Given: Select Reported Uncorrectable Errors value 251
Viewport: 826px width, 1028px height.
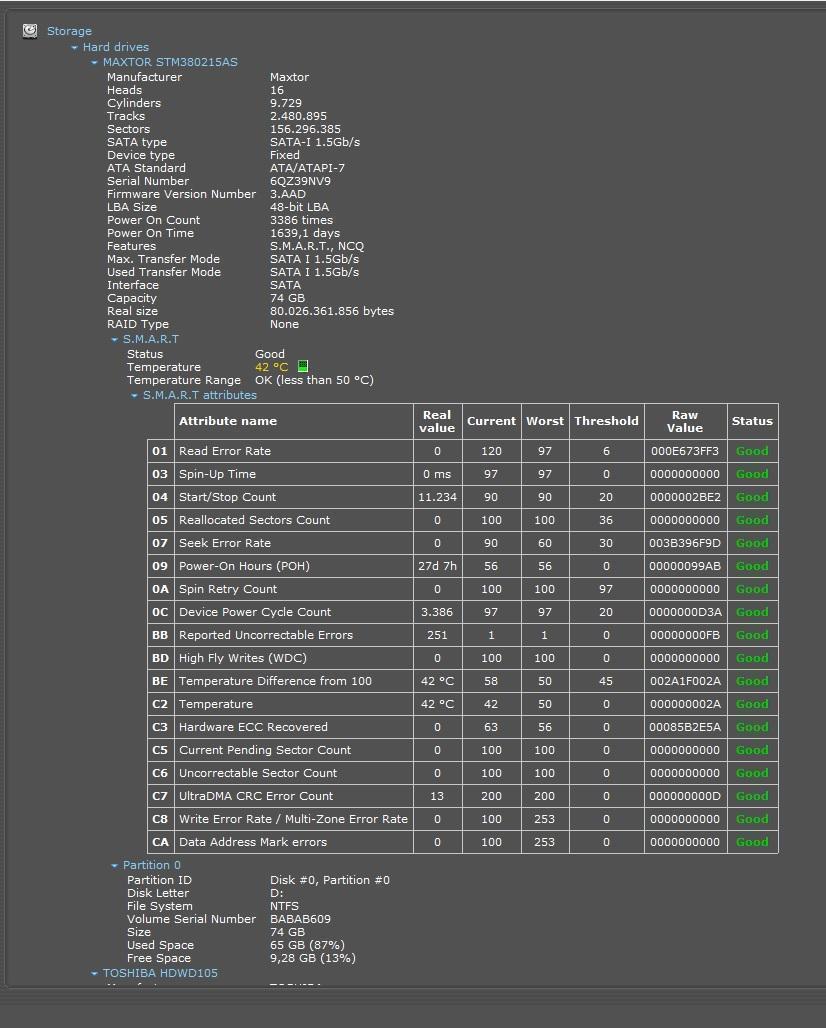Looking at the screenshot, I should 437,635.
